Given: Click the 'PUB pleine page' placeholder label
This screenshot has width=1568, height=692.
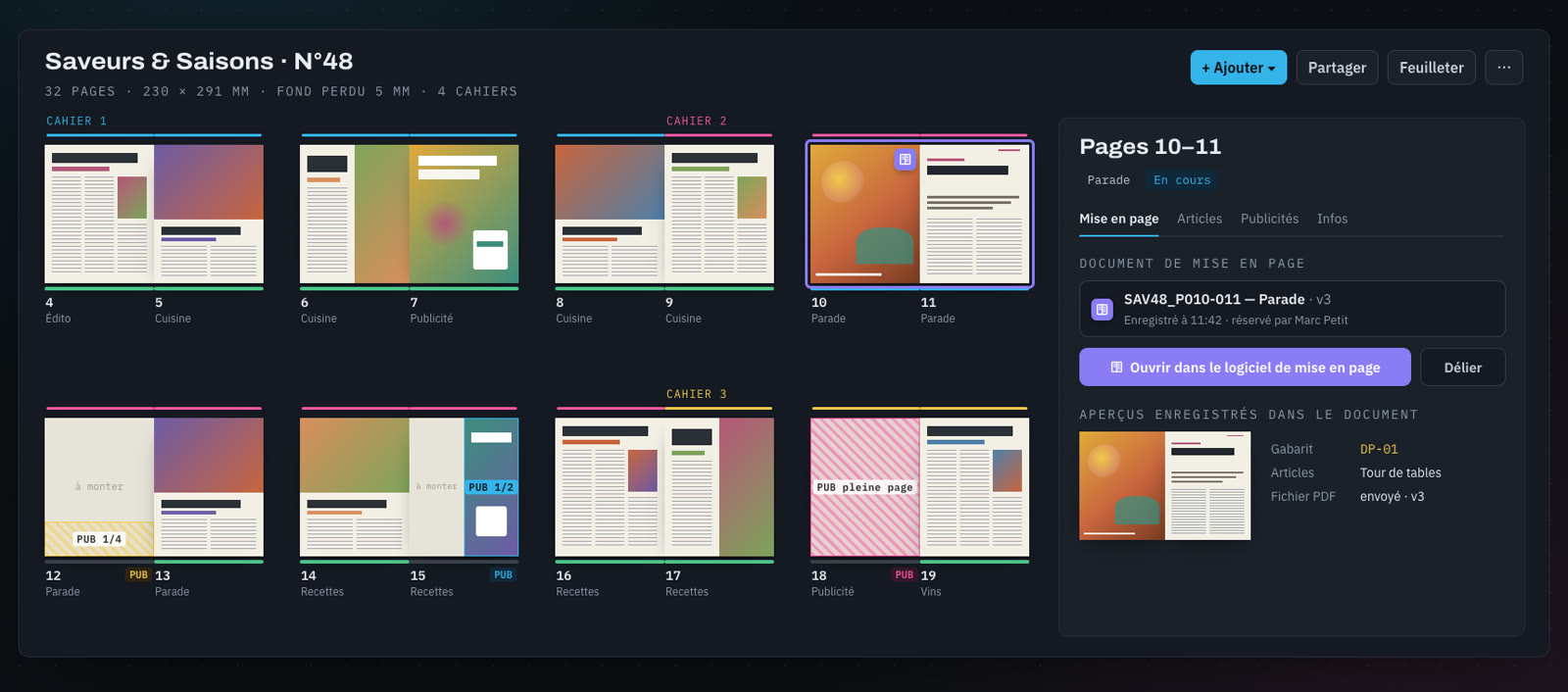Looking at the screenshot, I should 864,487.
